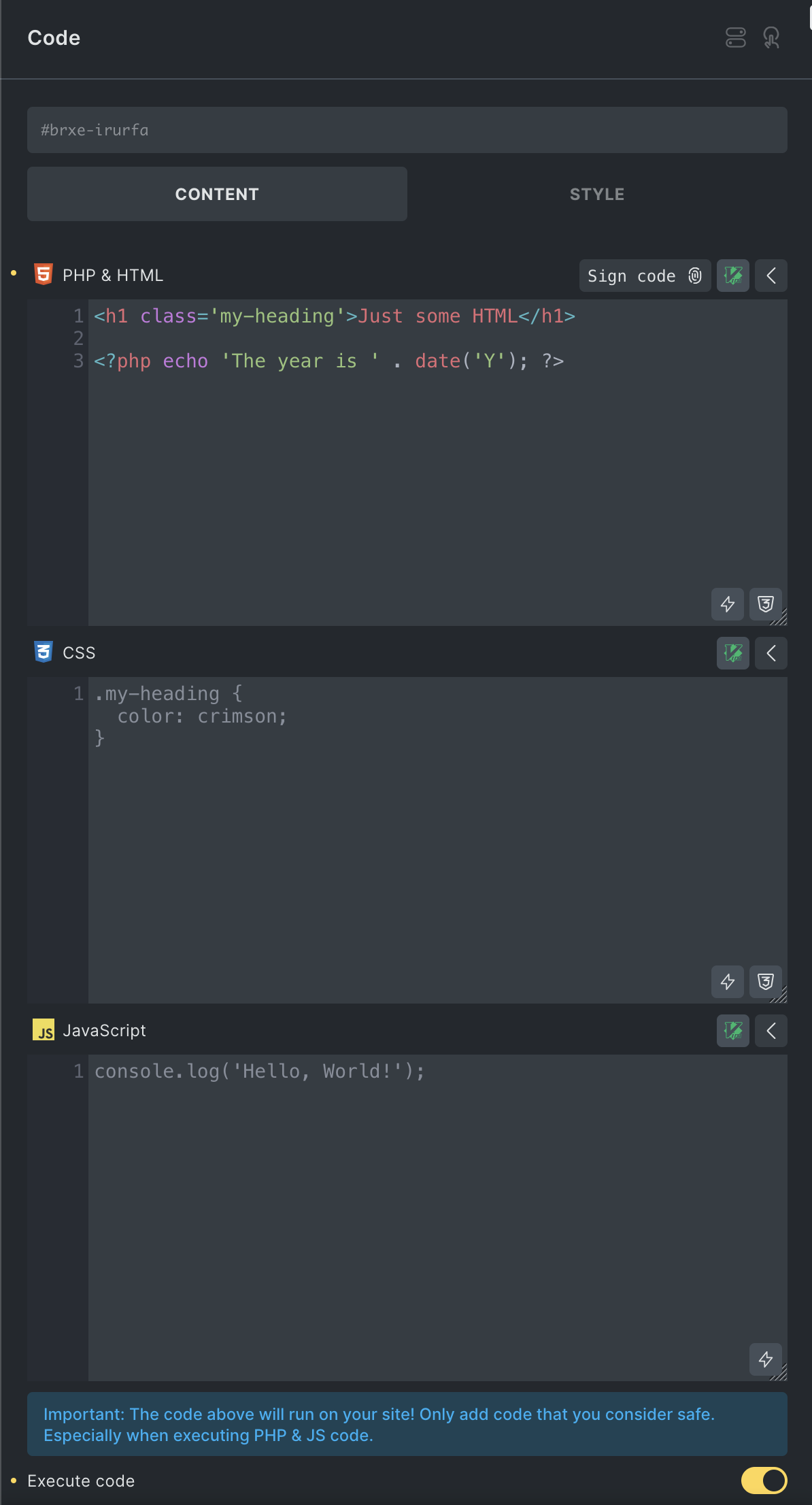Click lightning bolt icon in PHP editor
The width and height of the screenshot is (812, 1505).
pos(727,604)
